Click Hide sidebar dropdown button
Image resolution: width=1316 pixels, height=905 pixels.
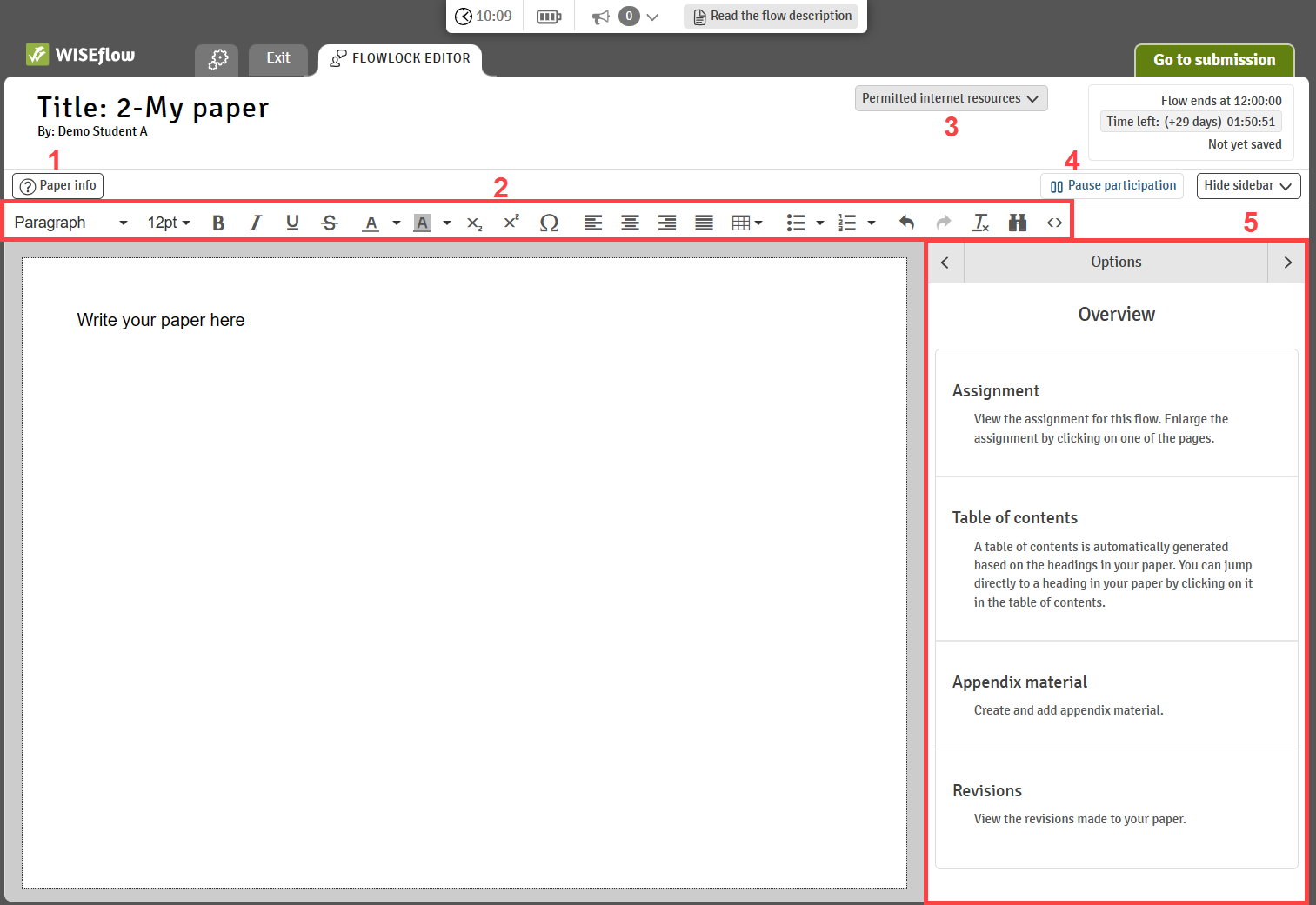pos(1248,185)
